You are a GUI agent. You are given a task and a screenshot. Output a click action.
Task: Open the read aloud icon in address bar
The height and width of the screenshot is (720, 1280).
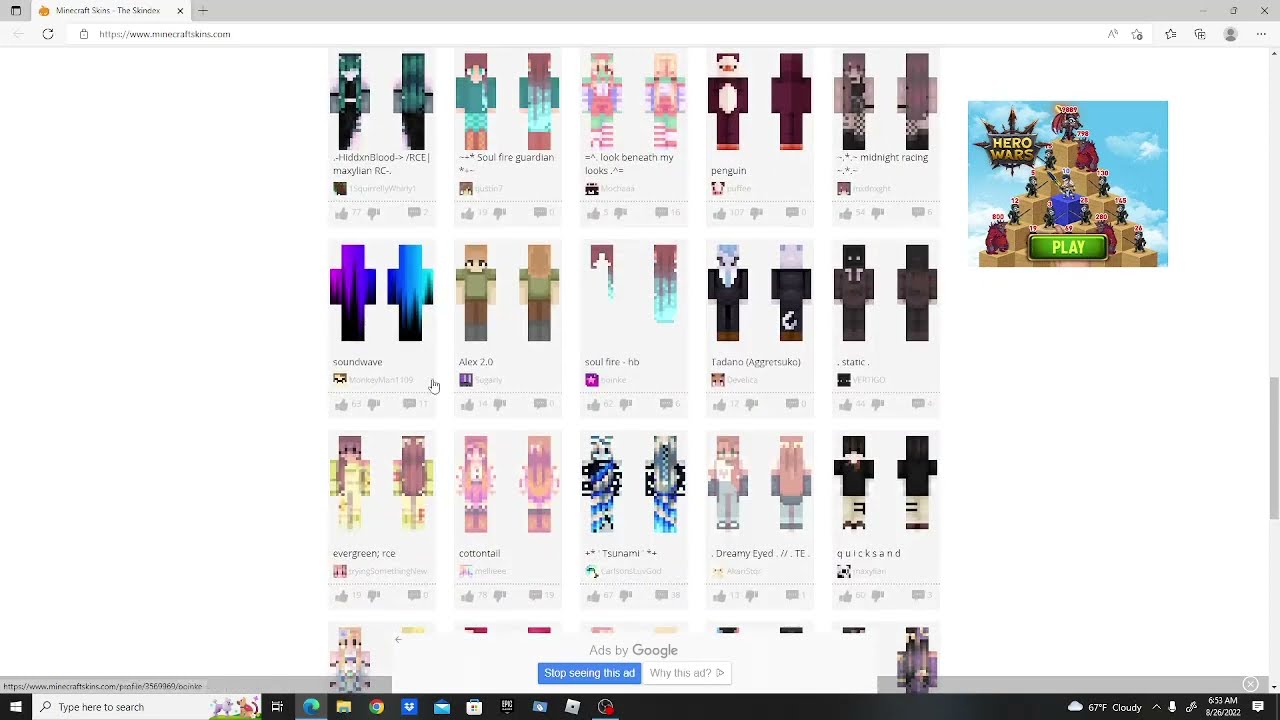(1113, 34)
